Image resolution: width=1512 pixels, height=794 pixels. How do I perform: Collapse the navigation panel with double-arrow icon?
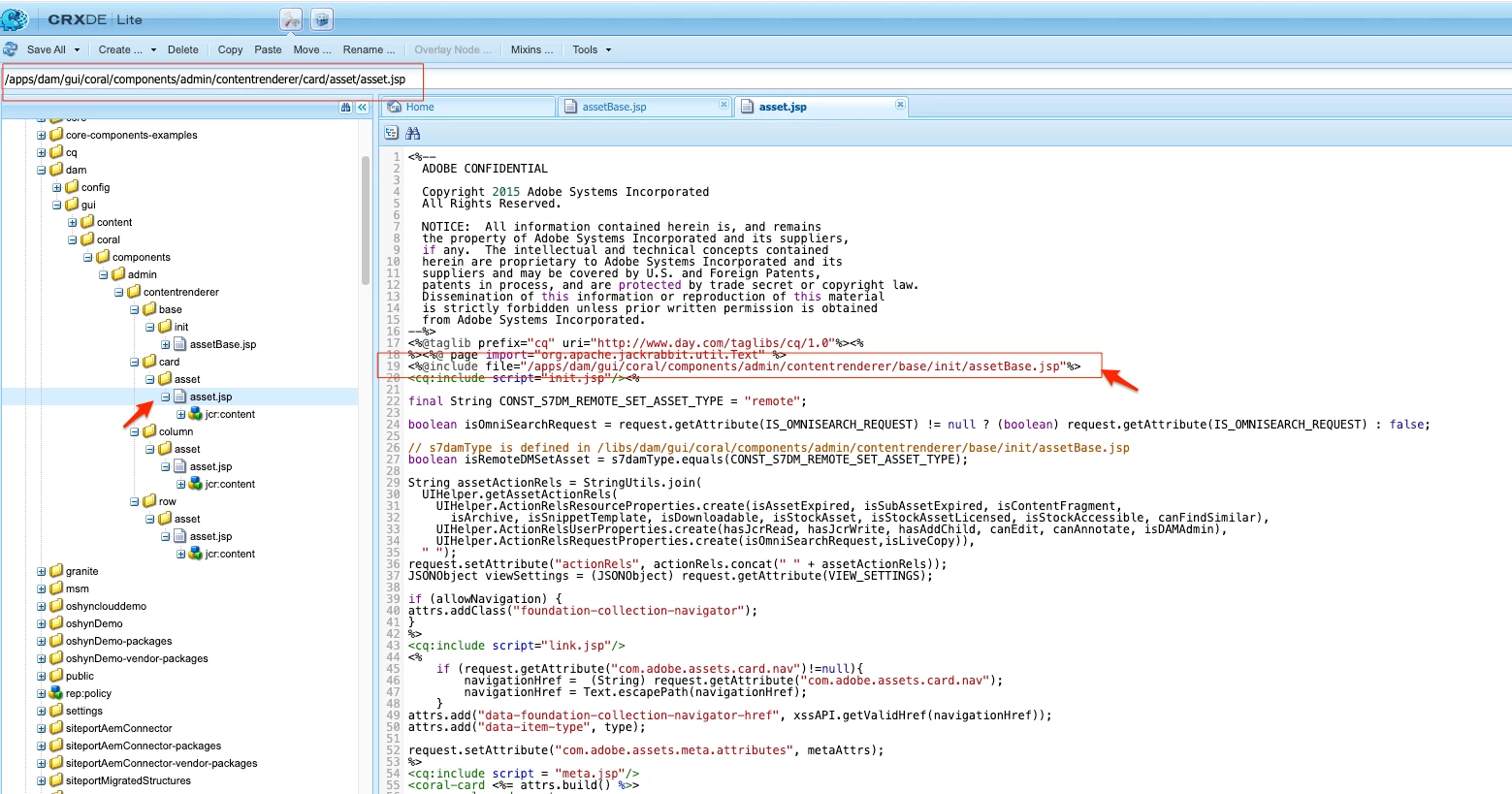click(362, 108)
